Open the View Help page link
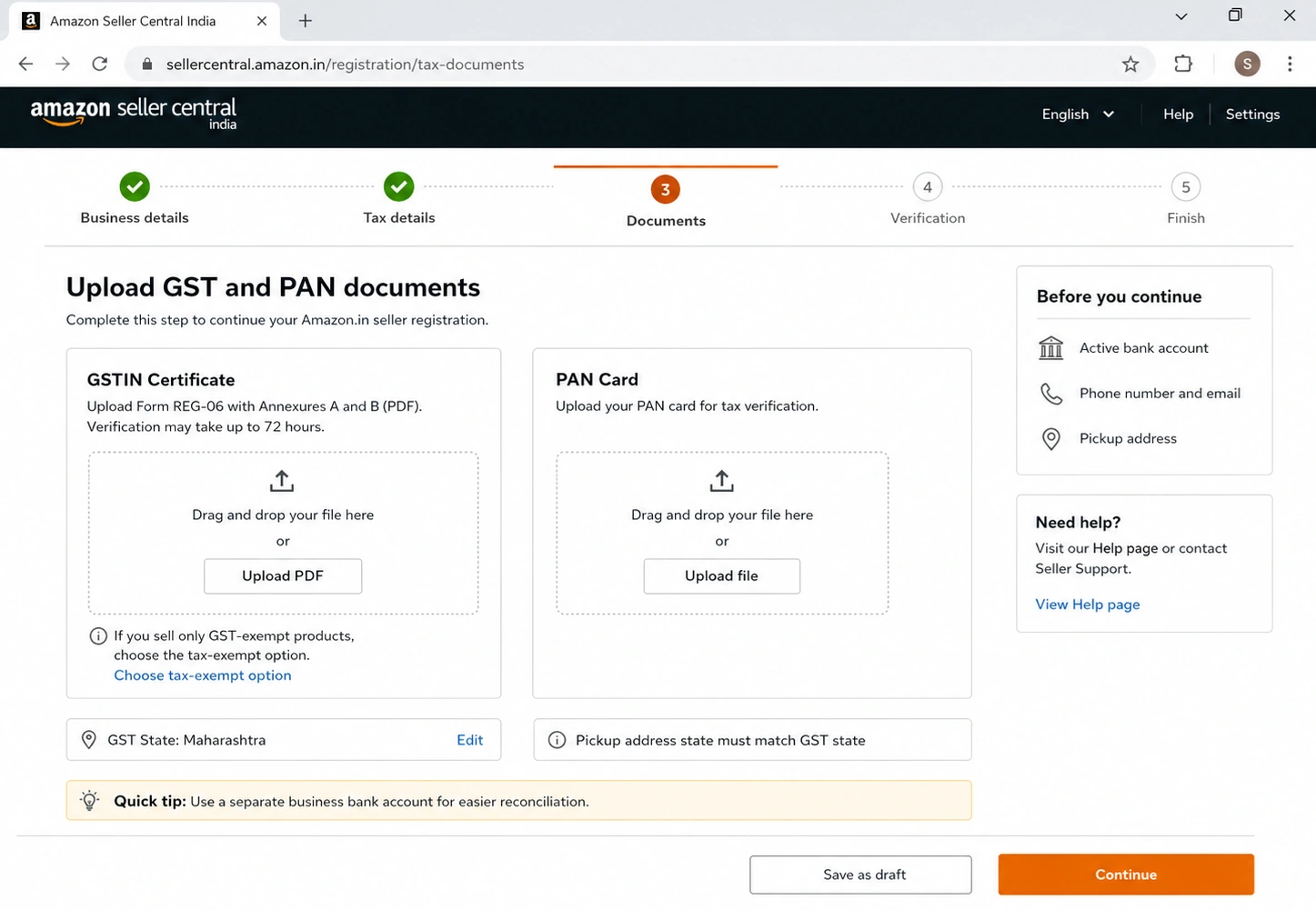This screenshot has width=1316, height=910. pyautogui.click(x=1088, y=605)
